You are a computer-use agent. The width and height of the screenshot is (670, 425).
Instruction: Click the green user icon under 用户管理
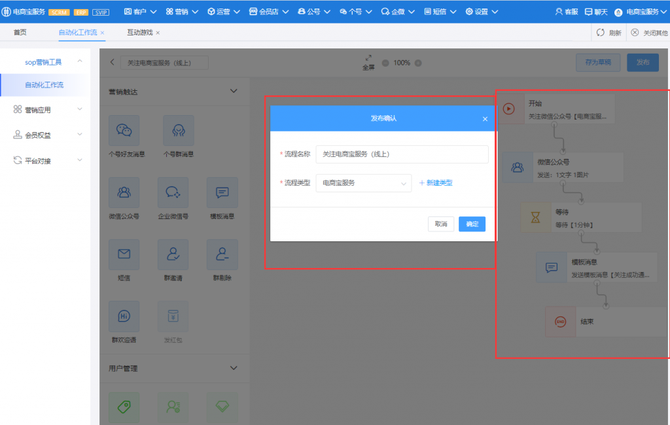pyautogui.click(x=173, y=407)
